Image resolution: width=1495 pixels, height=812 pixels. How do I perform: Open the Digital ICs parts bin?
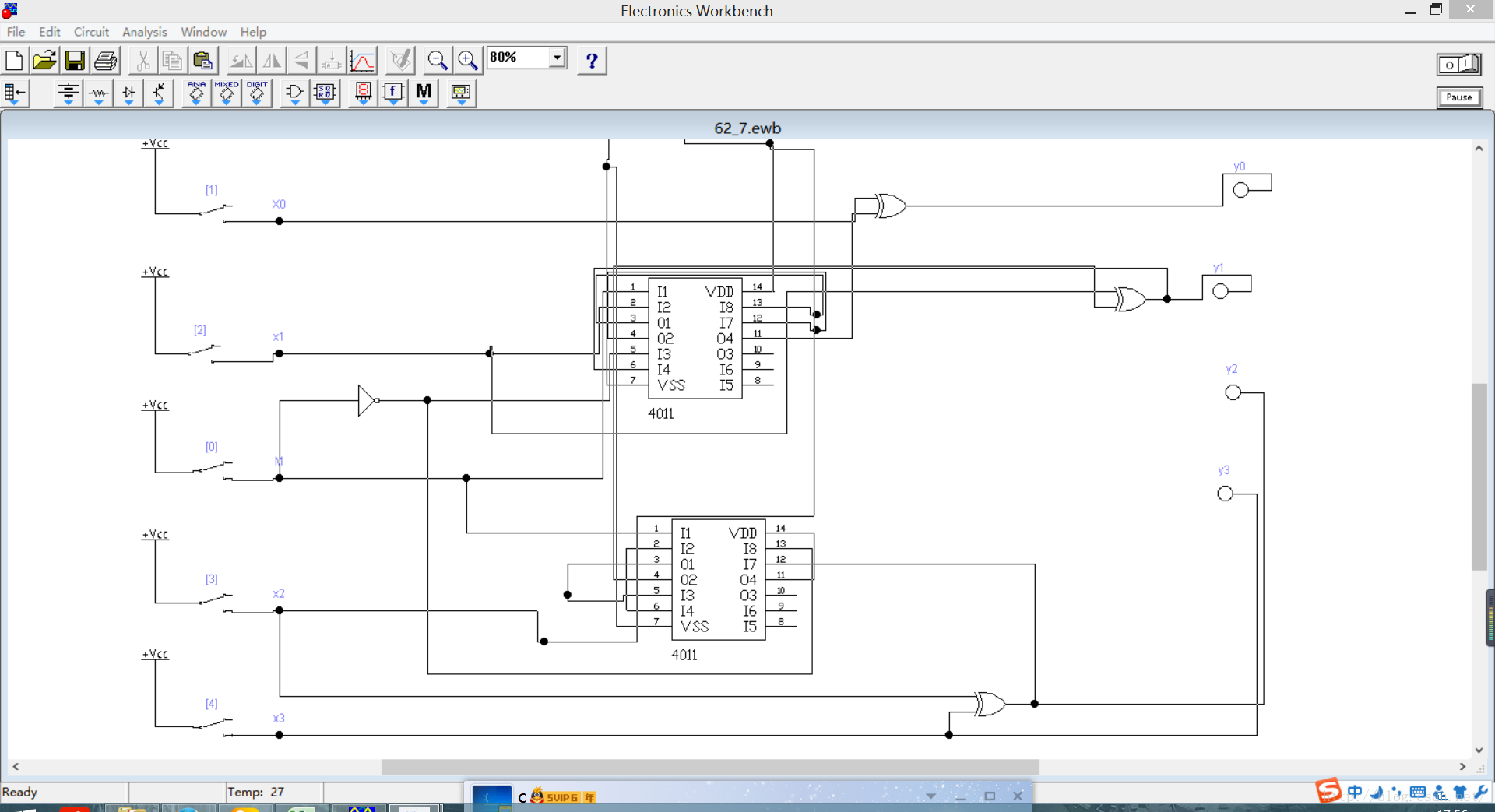(x=257, y=93)
